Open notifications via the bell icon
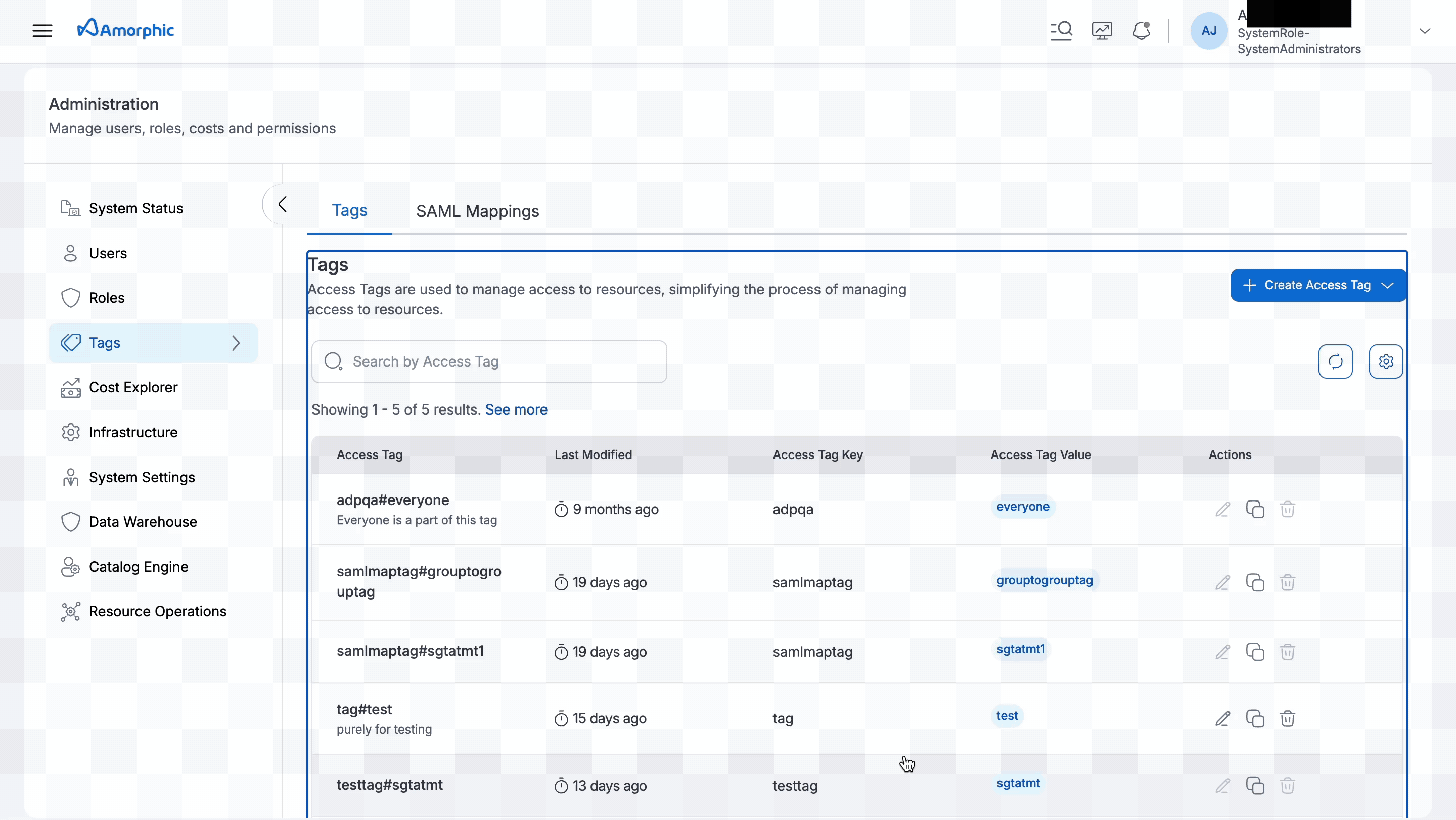Viewport: 1456px width, 820px height. (x=1141, y=30)
